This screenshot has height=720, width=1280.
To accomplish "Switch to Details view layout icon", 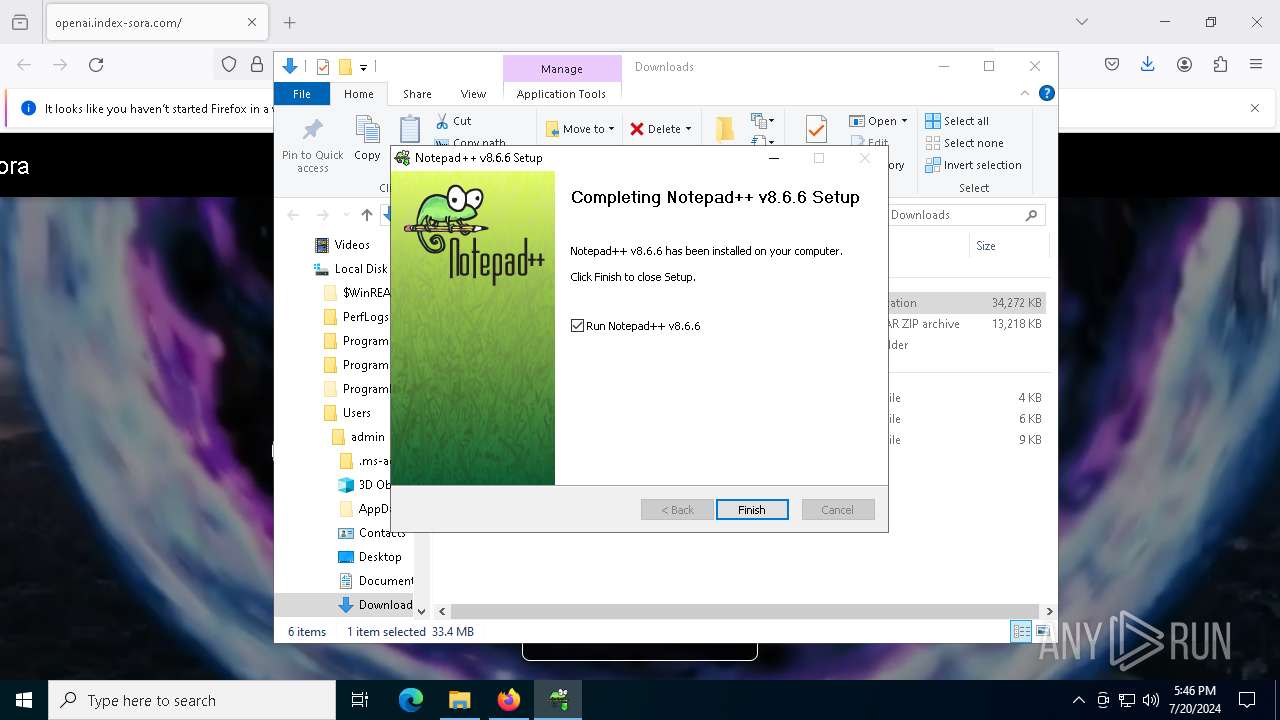I will pos(1021,631).
